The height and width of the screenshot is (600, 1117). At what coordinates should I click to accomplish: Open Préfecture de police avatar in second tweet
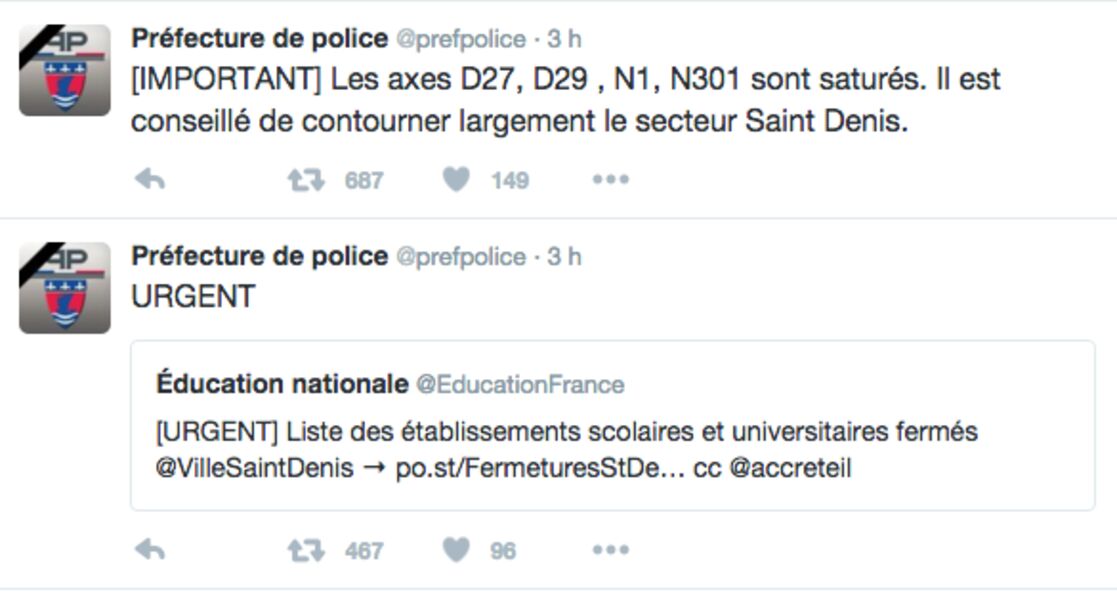(65, 288)
